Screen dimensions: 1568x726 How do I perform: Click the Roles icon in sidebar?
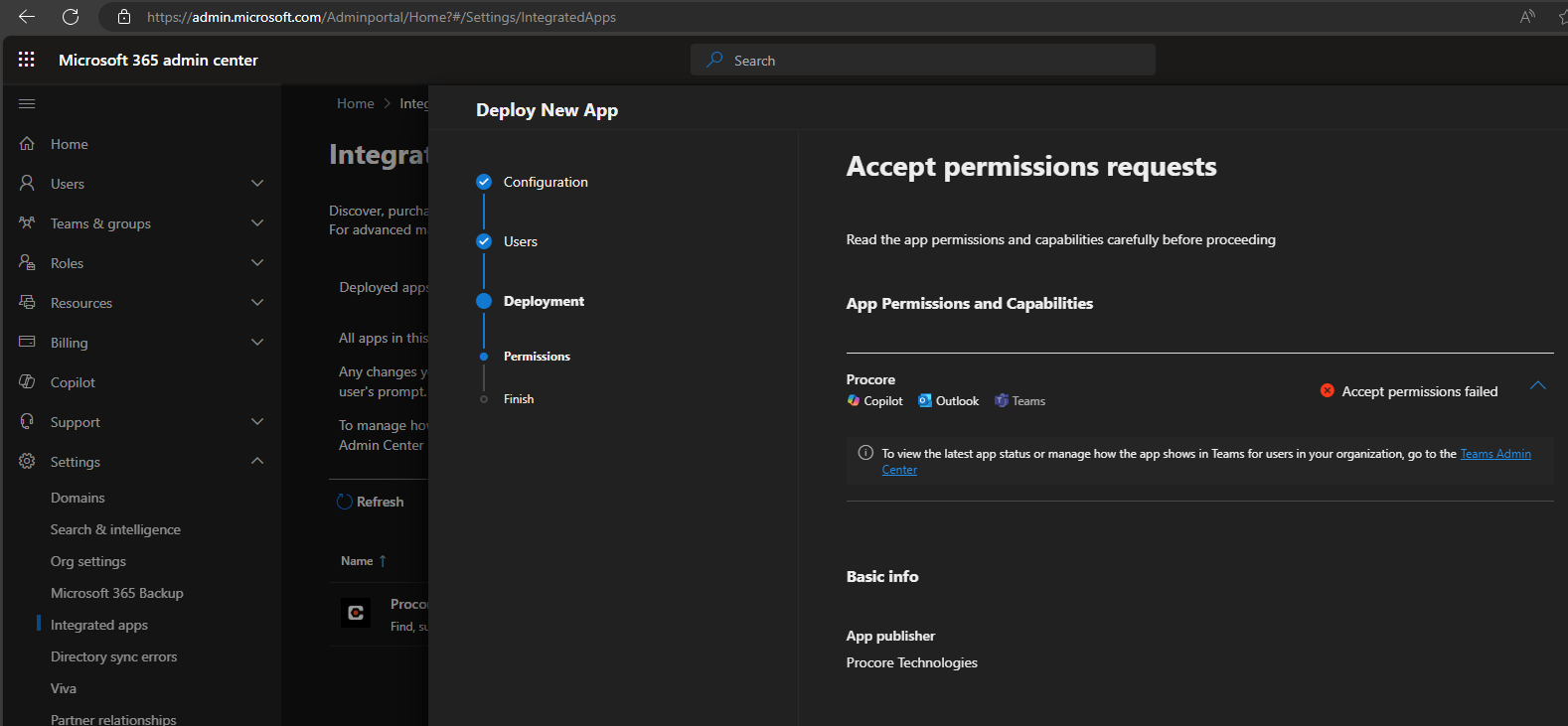[x=27, y=263]
